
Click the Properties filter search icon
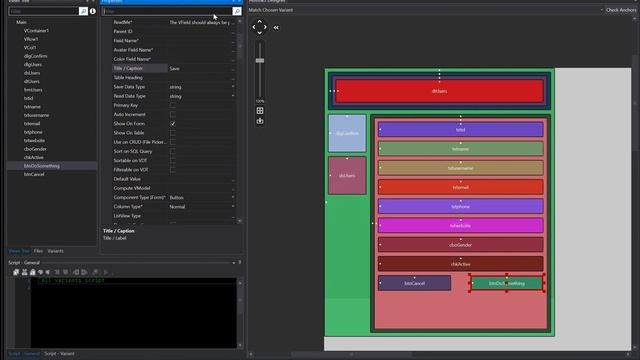pos(237,11)
